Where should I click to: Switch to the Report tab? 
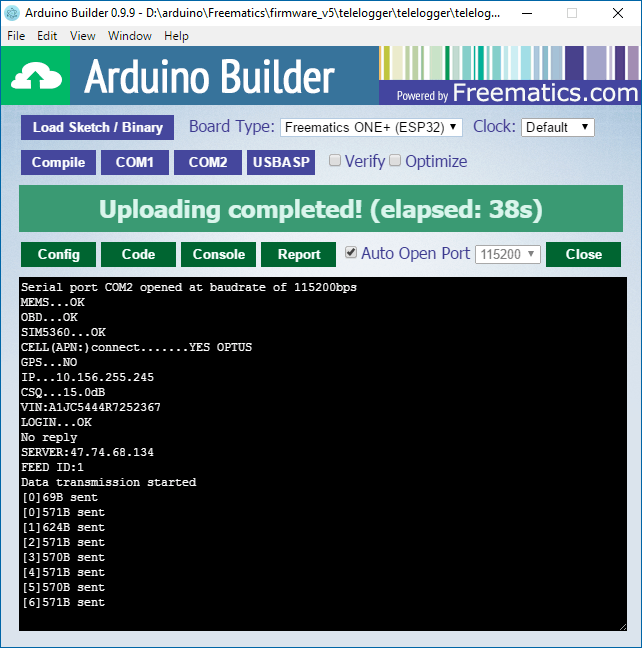coord(298,255)
